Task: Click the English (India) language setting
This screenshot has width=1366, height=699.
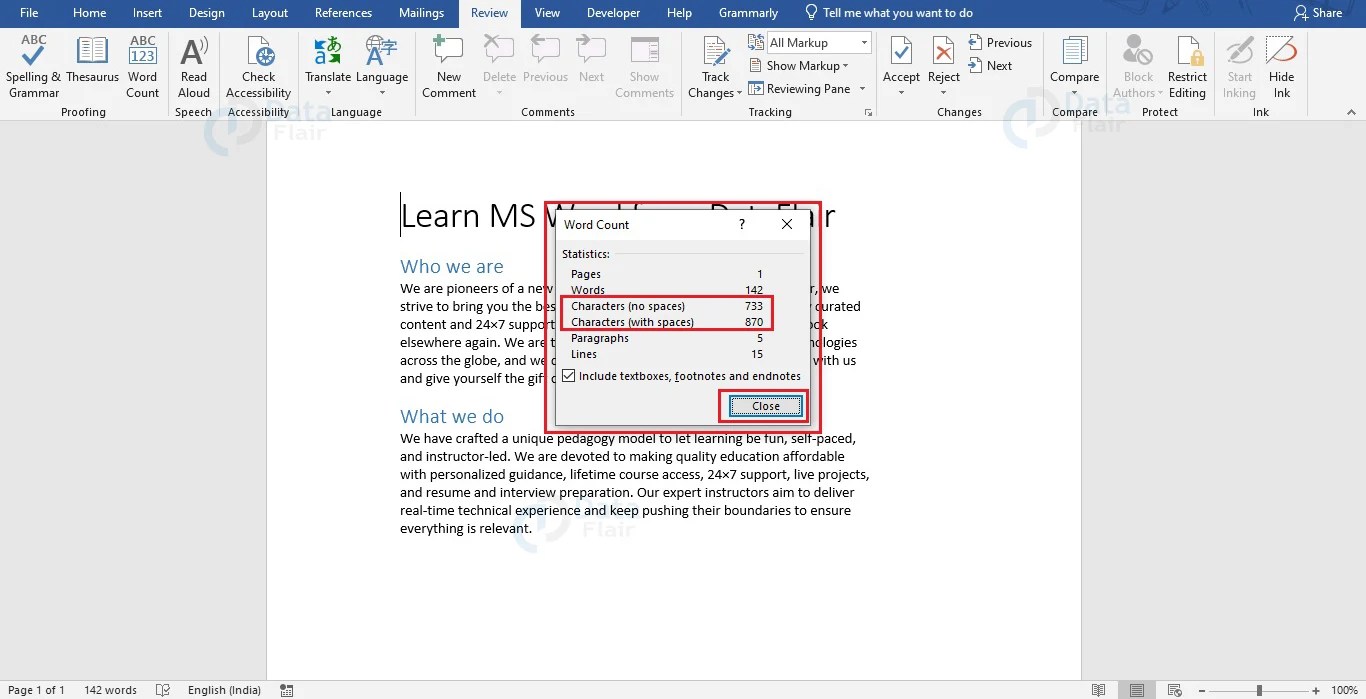Action: point(224,689)
